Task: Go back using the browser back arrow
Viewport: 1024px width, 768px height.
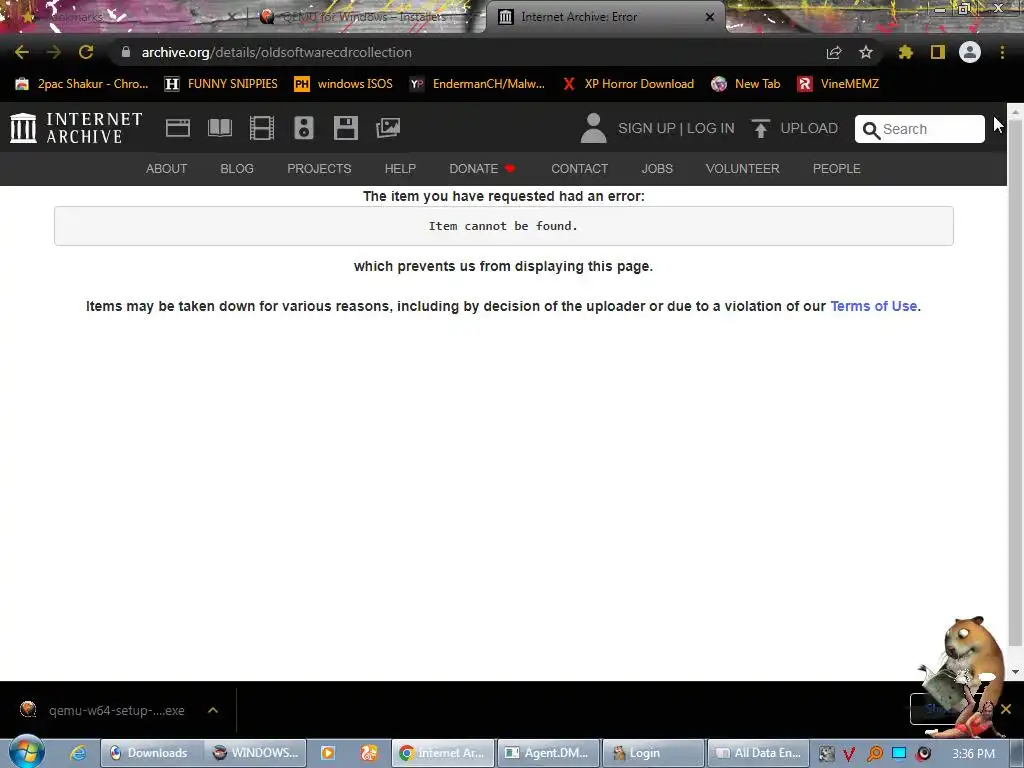Action: coord(22,52)
